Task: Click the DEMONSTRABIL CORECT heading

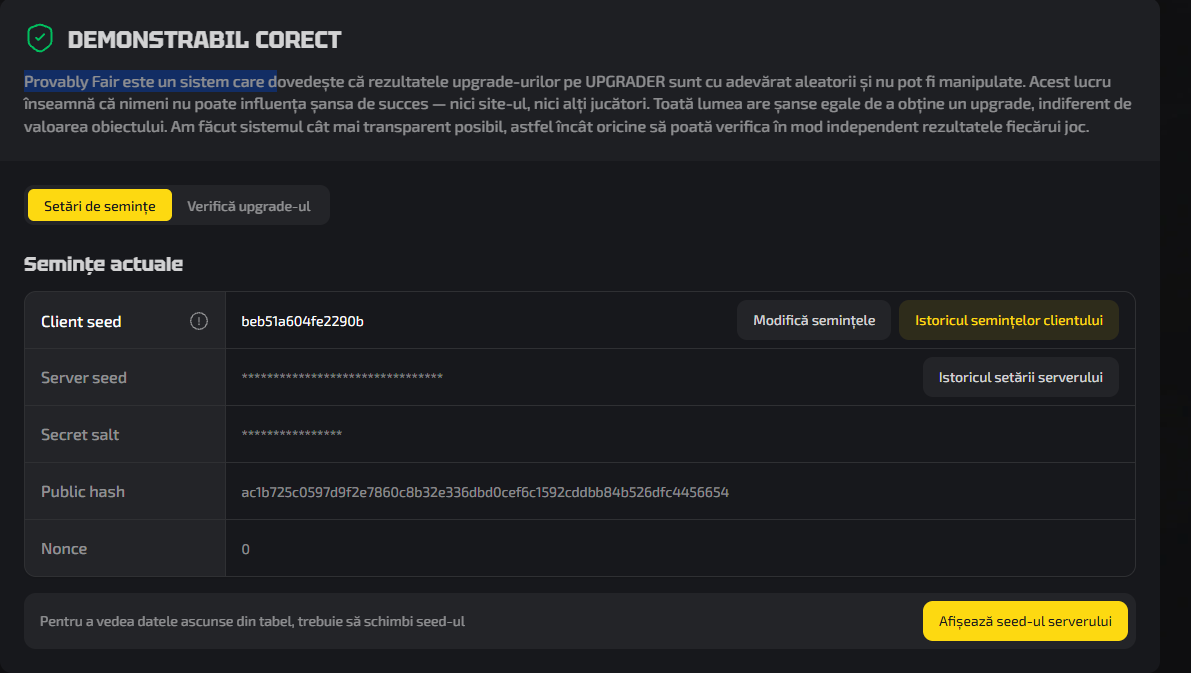Action: (x=204, y=39)
